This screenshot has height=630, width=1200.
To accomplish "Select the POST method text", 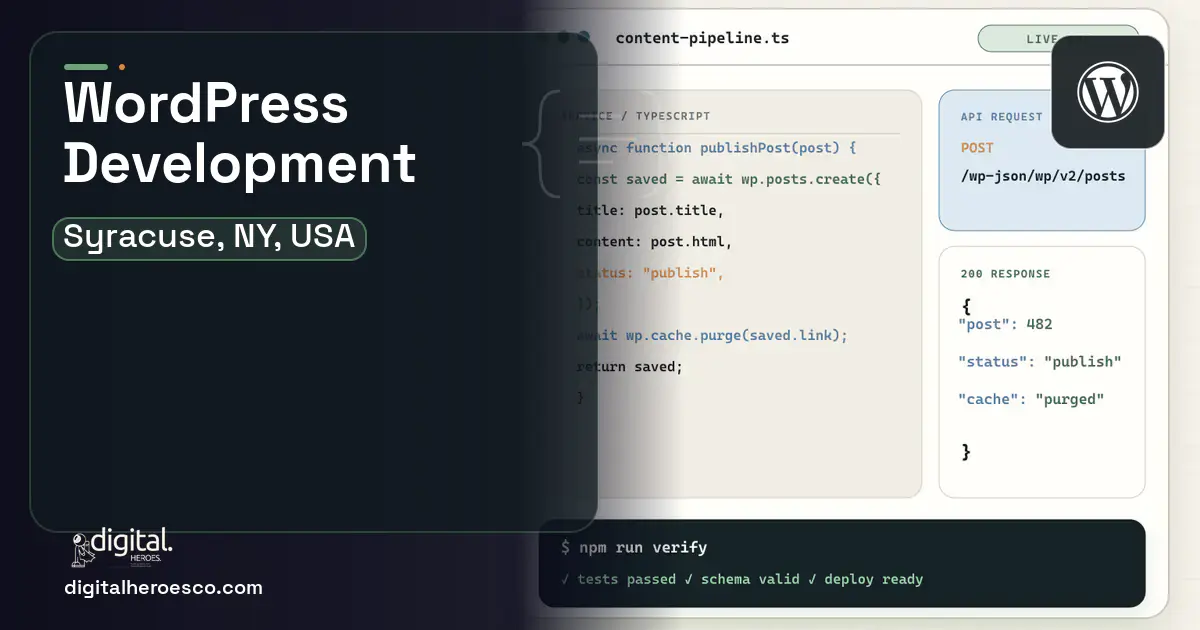I will [x=977, y=148].
